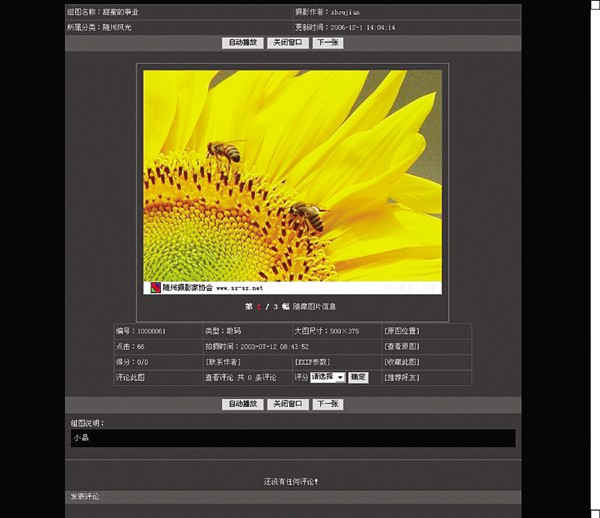The width and height of the screenshot is (600, 518).
Task: Open the [原图位置] link
Action: pyautogui.click(x=402, y=330)
